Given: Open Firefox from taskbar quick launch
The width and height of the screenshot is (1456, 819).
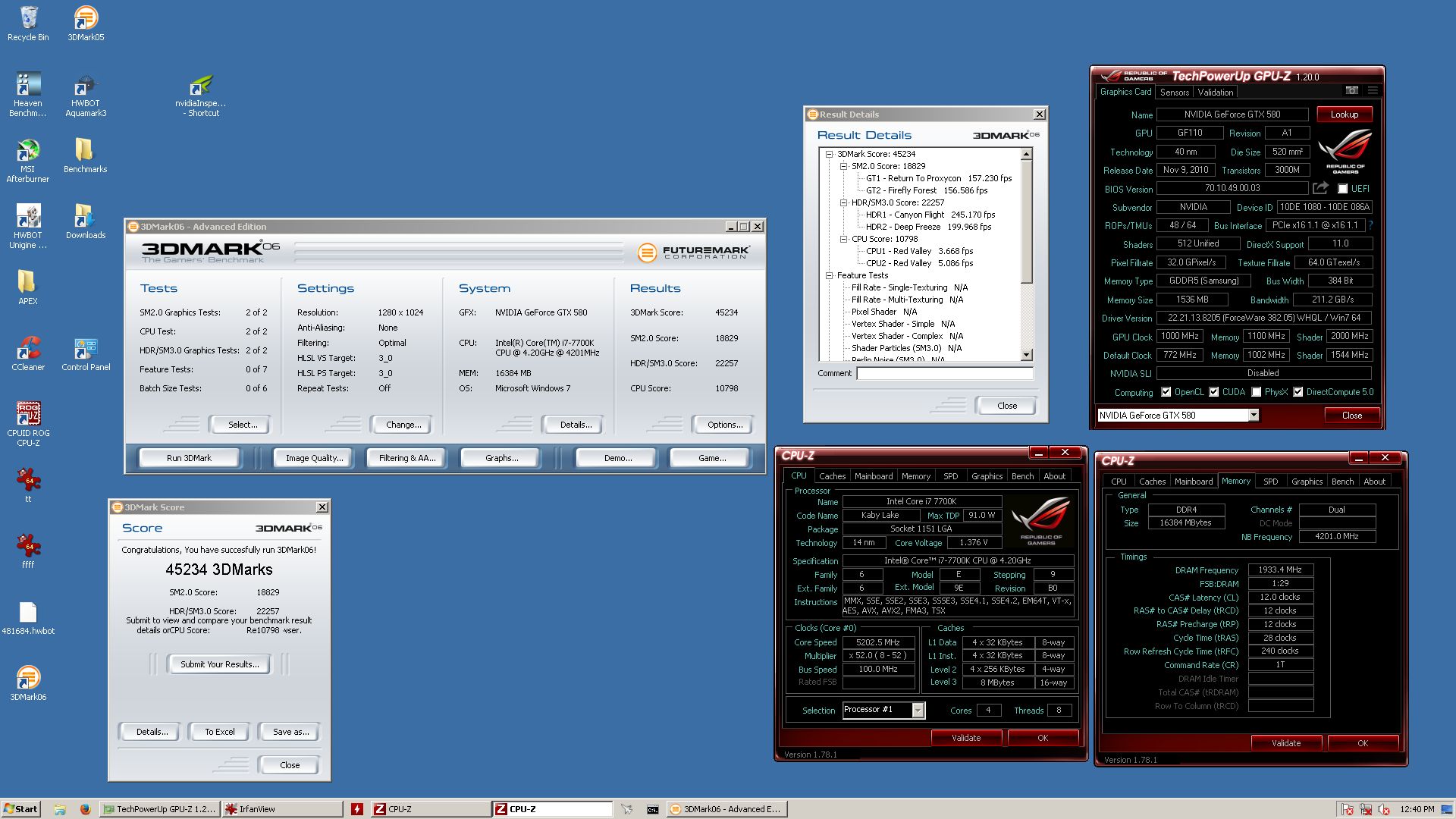Looking at the screenshot, I should 85,809.
